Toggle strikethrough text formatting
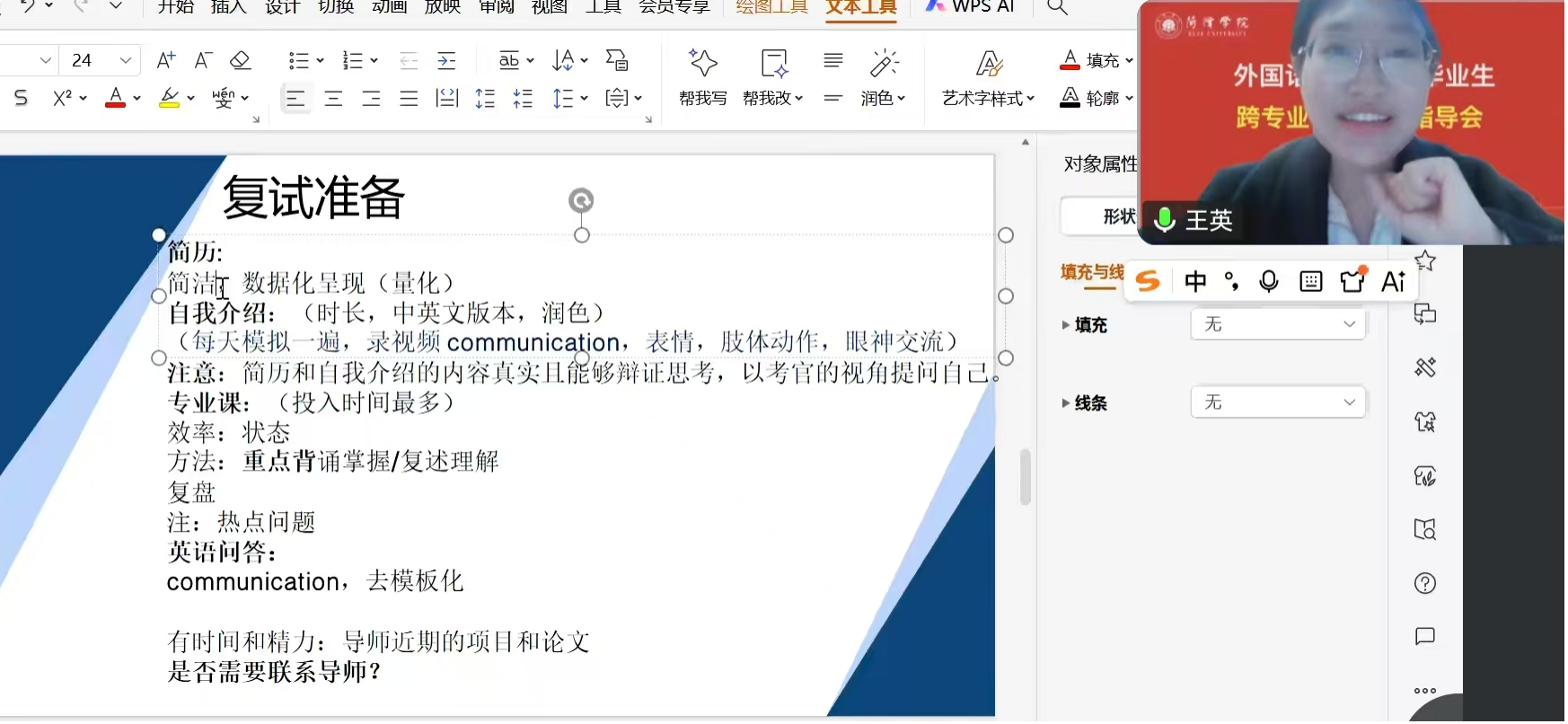Screen dimensions: 1568x724 point(22,98)
